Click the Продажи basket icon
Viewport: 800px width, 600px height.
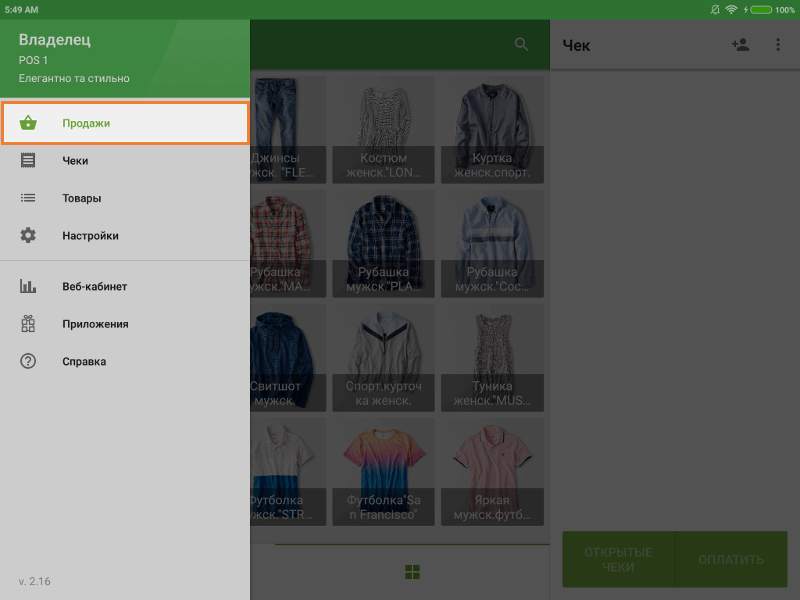(28, 123)
